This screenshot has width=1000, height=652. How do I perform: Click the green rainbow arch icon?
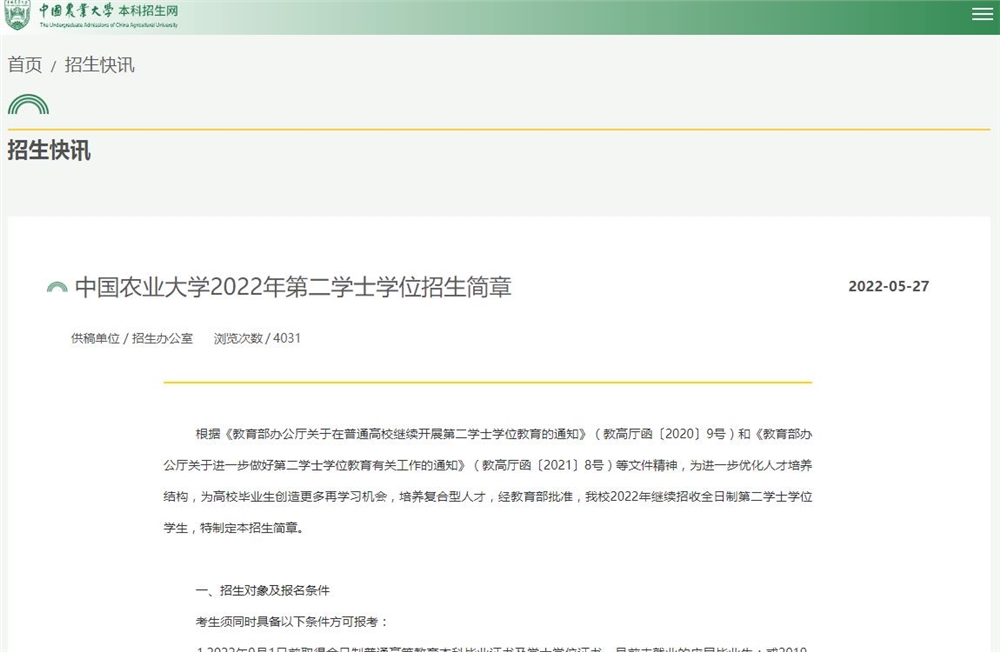tap(28, 104)
